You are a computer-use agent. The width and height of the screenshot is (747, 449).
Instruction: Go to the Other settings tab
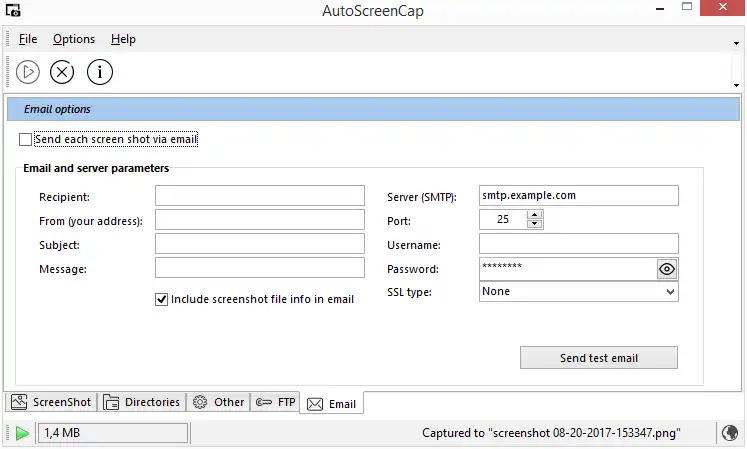pos(218,402)
